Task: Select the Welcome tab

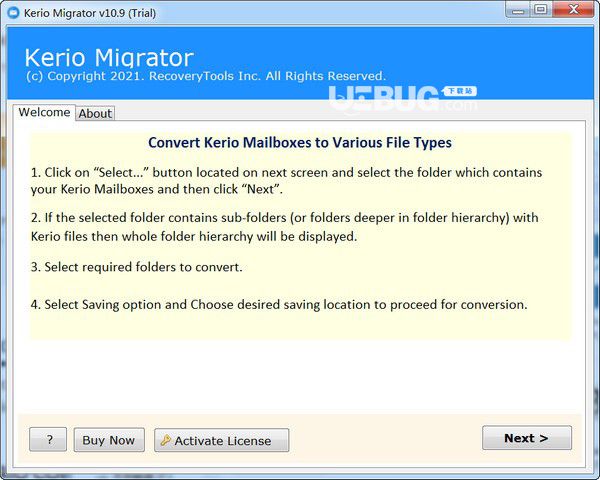Action: [44, 112]
